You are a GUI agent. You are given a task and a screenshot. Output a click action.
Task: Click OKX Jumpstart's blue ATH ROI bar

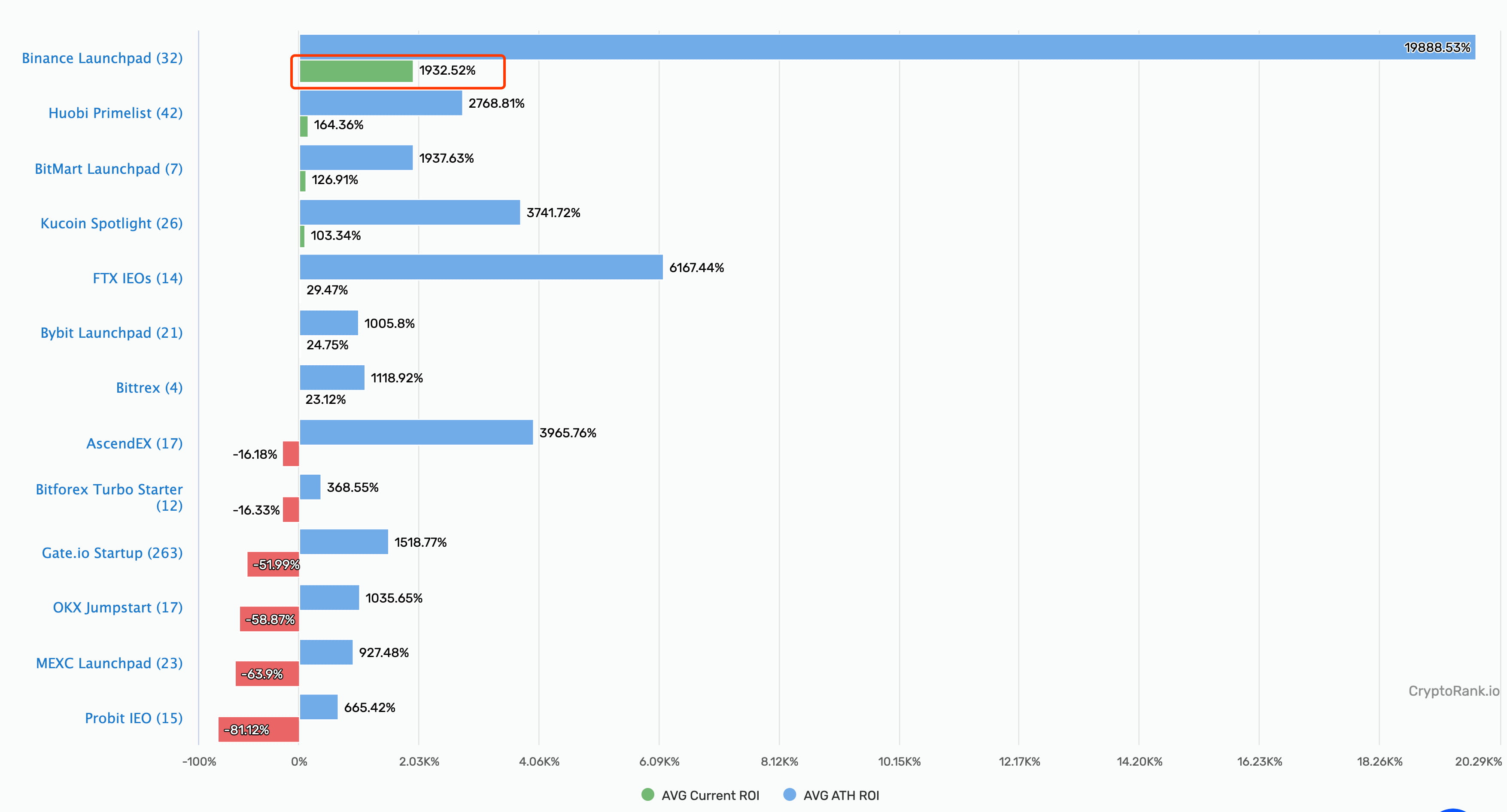tap(329, 597)
